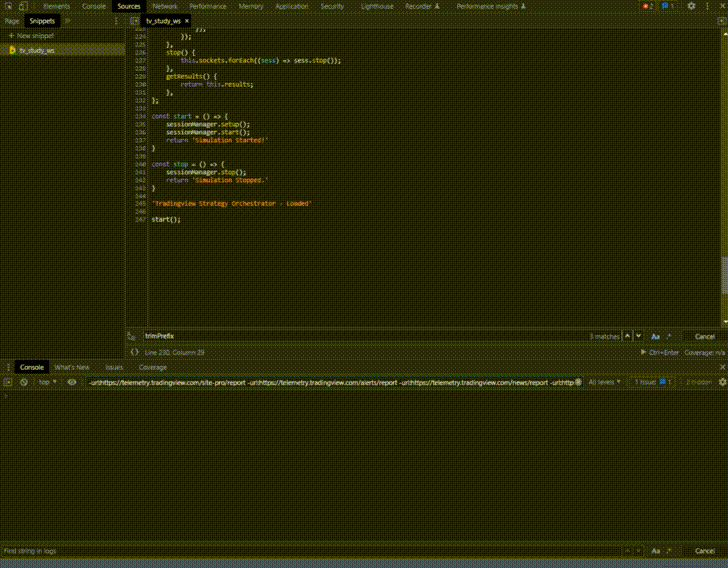The image size is (728, 568).
Task: Click the 1 Issue link in console toolbar
Action: [x=653, y=382]
